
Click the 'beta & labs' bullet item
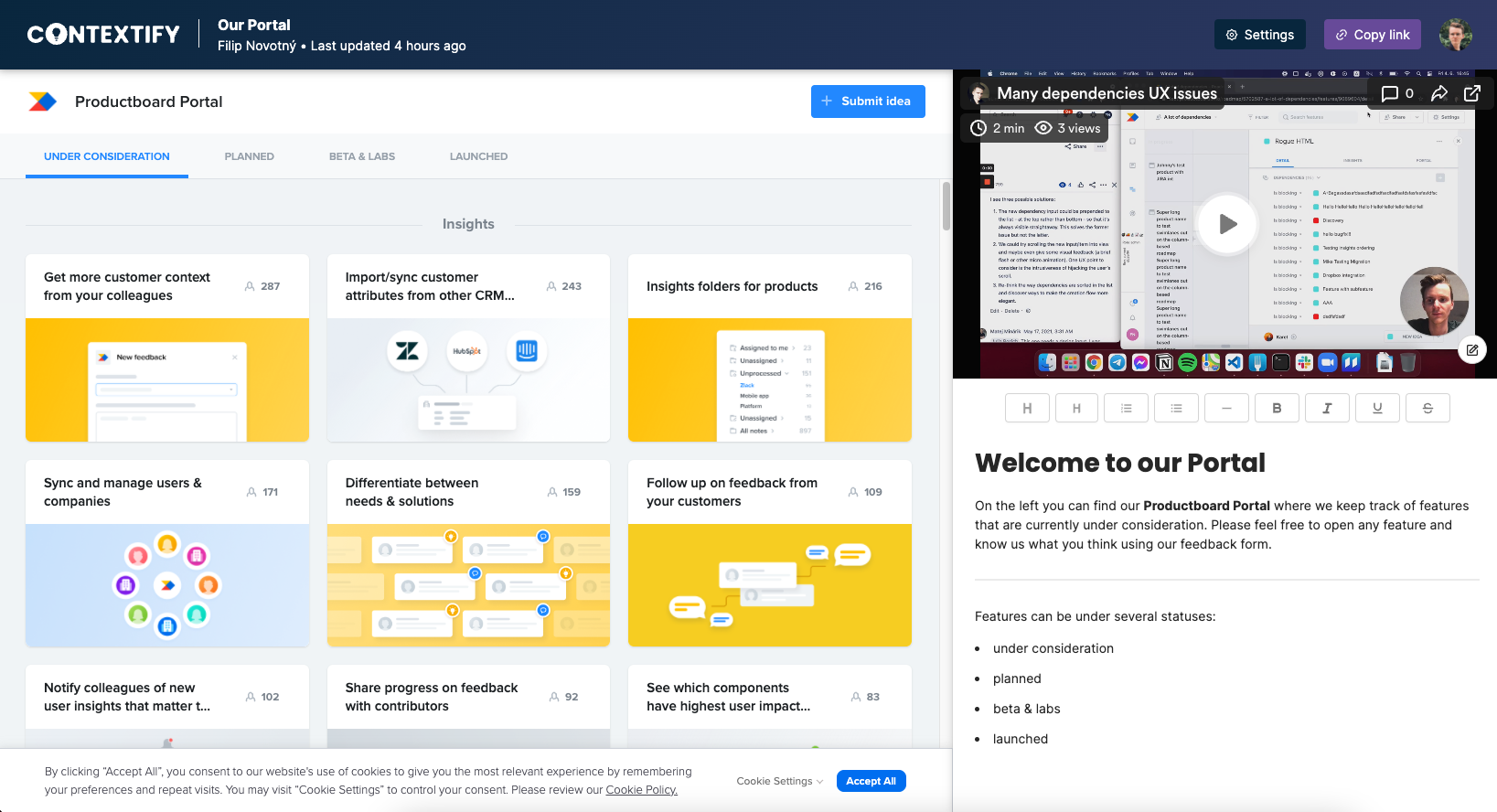pyautogui.click(x=1027, y=709)
